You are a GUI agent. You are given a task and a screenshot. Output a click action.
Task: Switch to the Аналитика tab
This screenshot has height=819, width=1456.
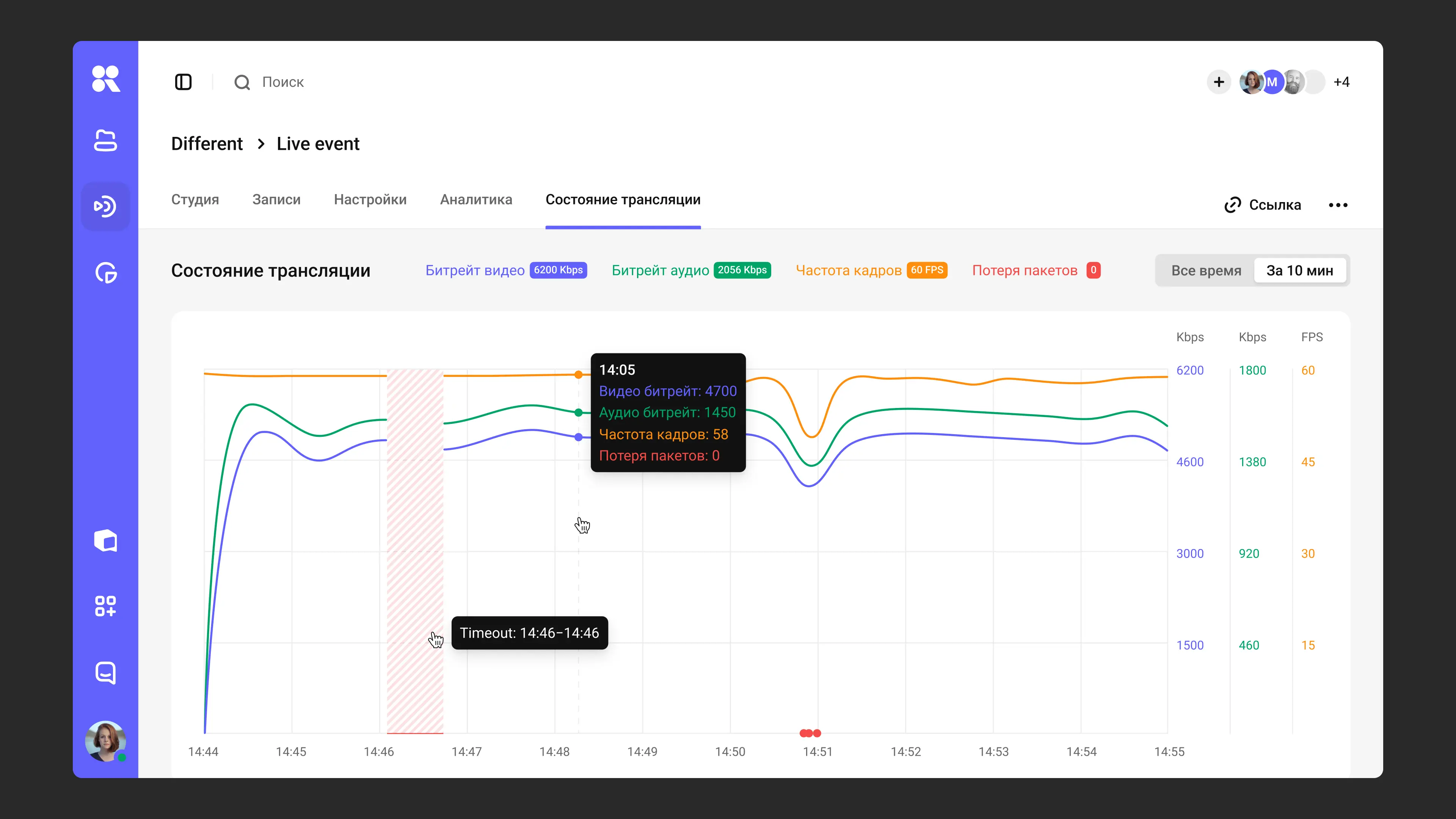[x=476, y=199]
